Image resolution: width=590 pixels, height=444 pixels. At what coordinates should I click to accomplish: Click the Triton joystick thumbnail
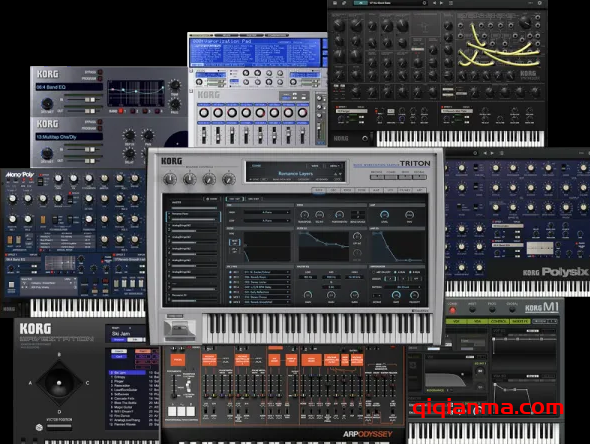click(180, 330)
